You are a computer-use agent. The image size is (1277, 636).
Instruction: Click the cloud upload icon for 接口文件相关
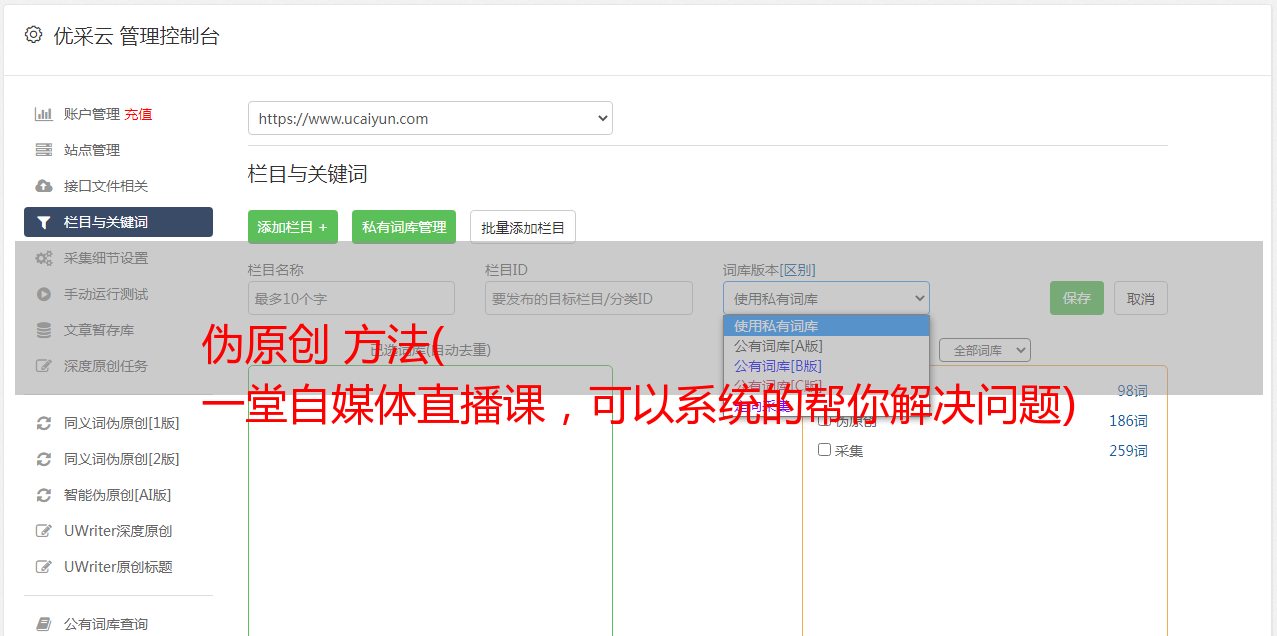[x=43, y=186]
